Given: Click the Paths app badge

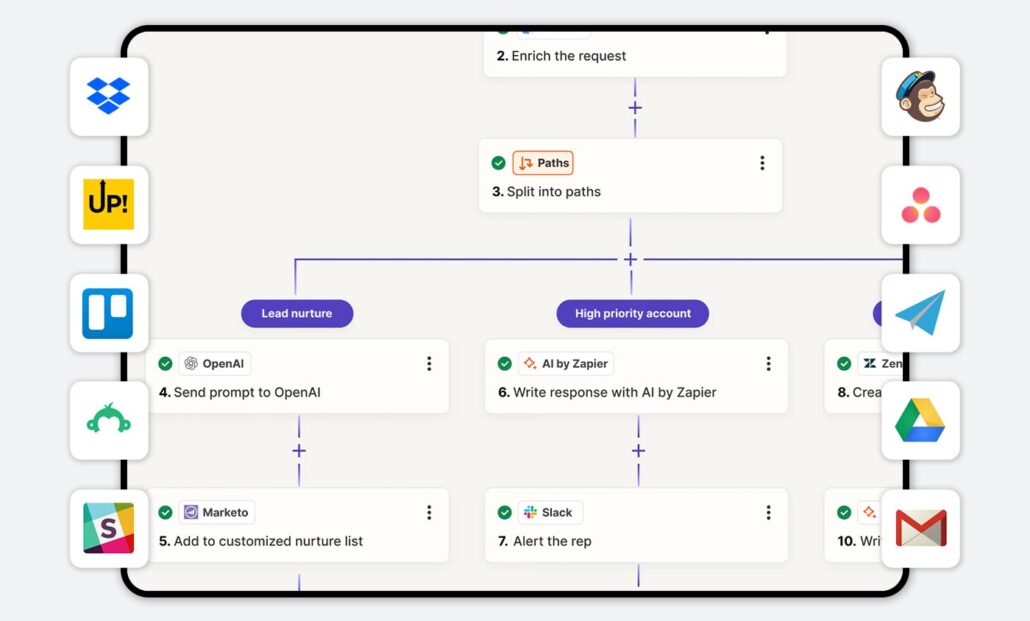Looking at the screenshot, I should [x=543, y=163].
